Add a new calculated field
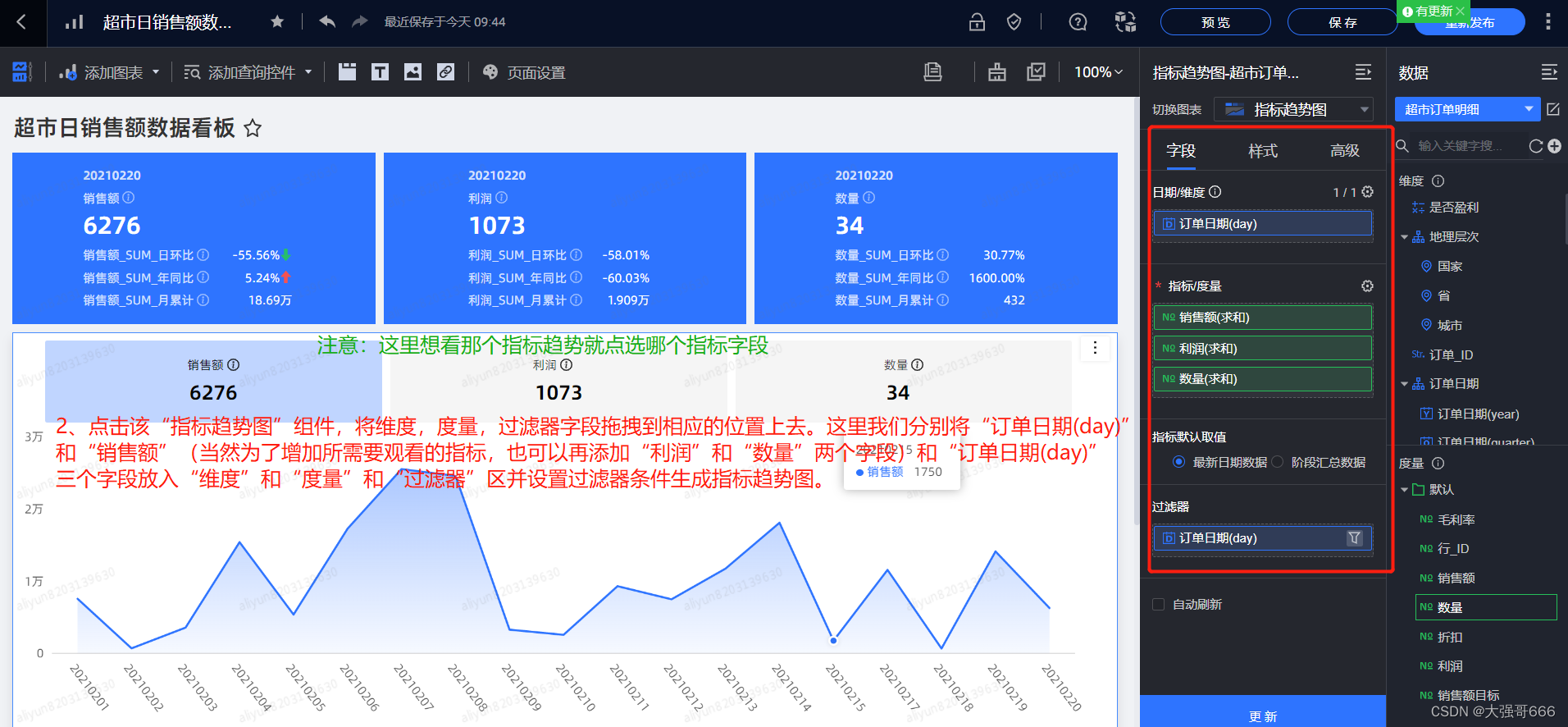Screen dimensions: 1568x727 tap(1554, 146)
